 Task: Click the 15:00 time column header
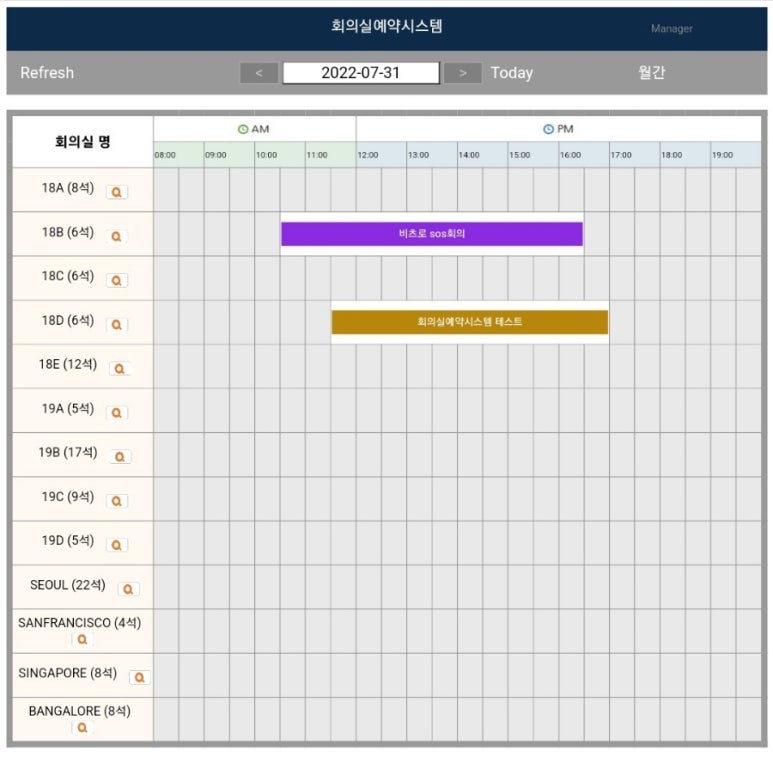click(x=533, y=155)
